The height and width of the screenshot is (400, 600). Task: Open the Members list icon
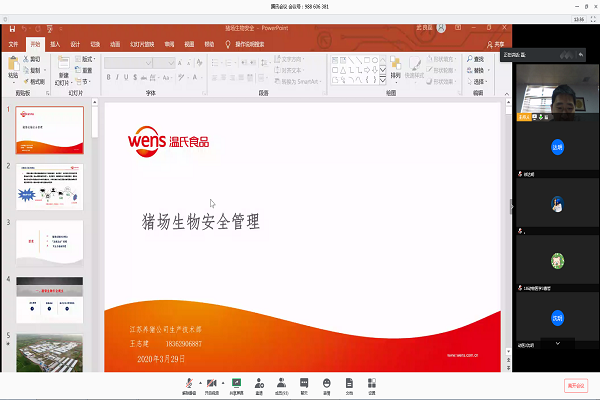pyautogui.click(x=281, y=383)
